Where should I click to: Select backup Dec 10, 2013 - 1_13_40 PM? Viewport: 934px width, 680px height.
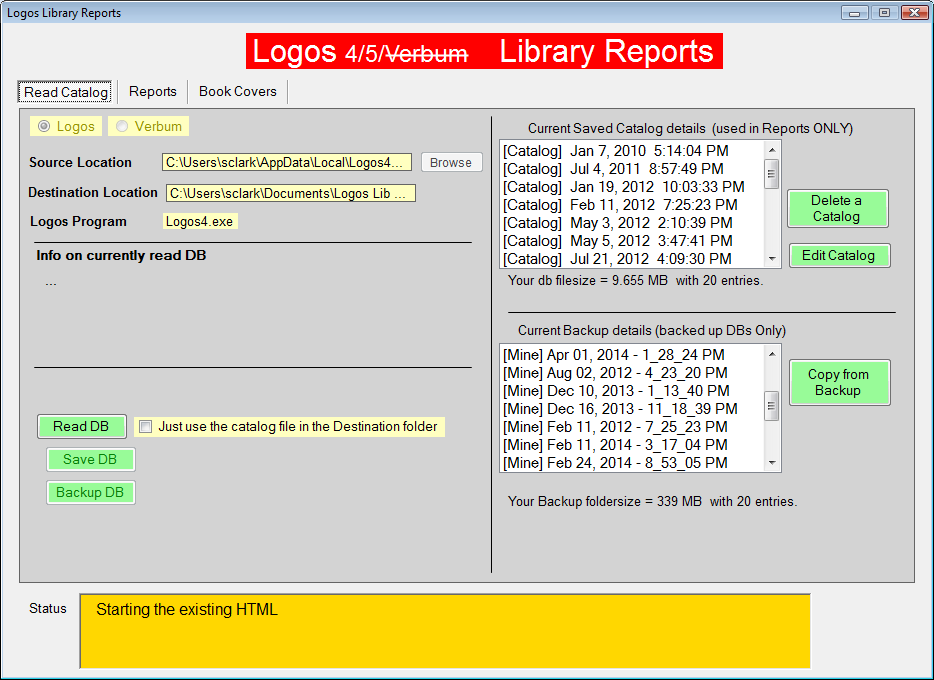(633, 391)
